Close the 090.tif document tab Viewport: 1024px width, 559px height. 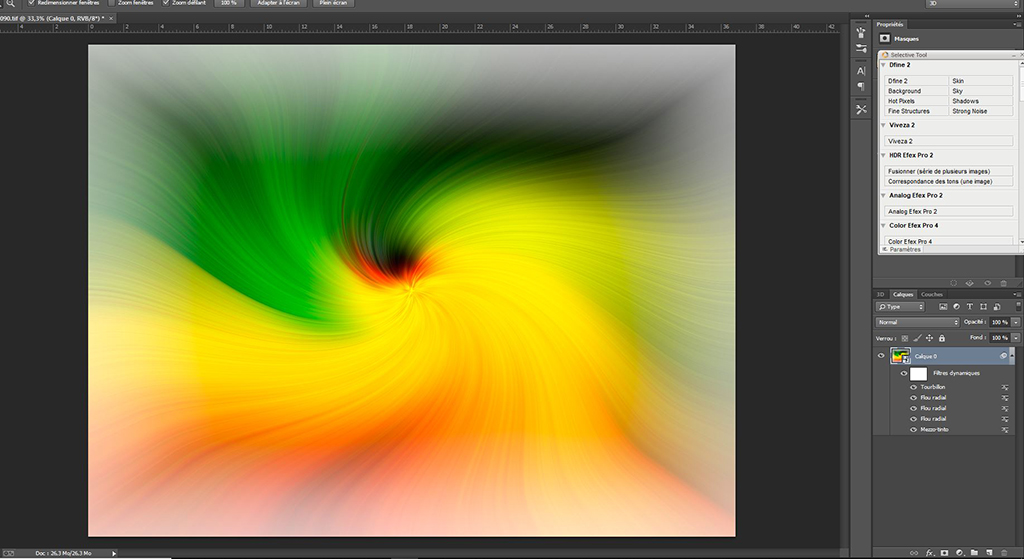coord(111,18)
